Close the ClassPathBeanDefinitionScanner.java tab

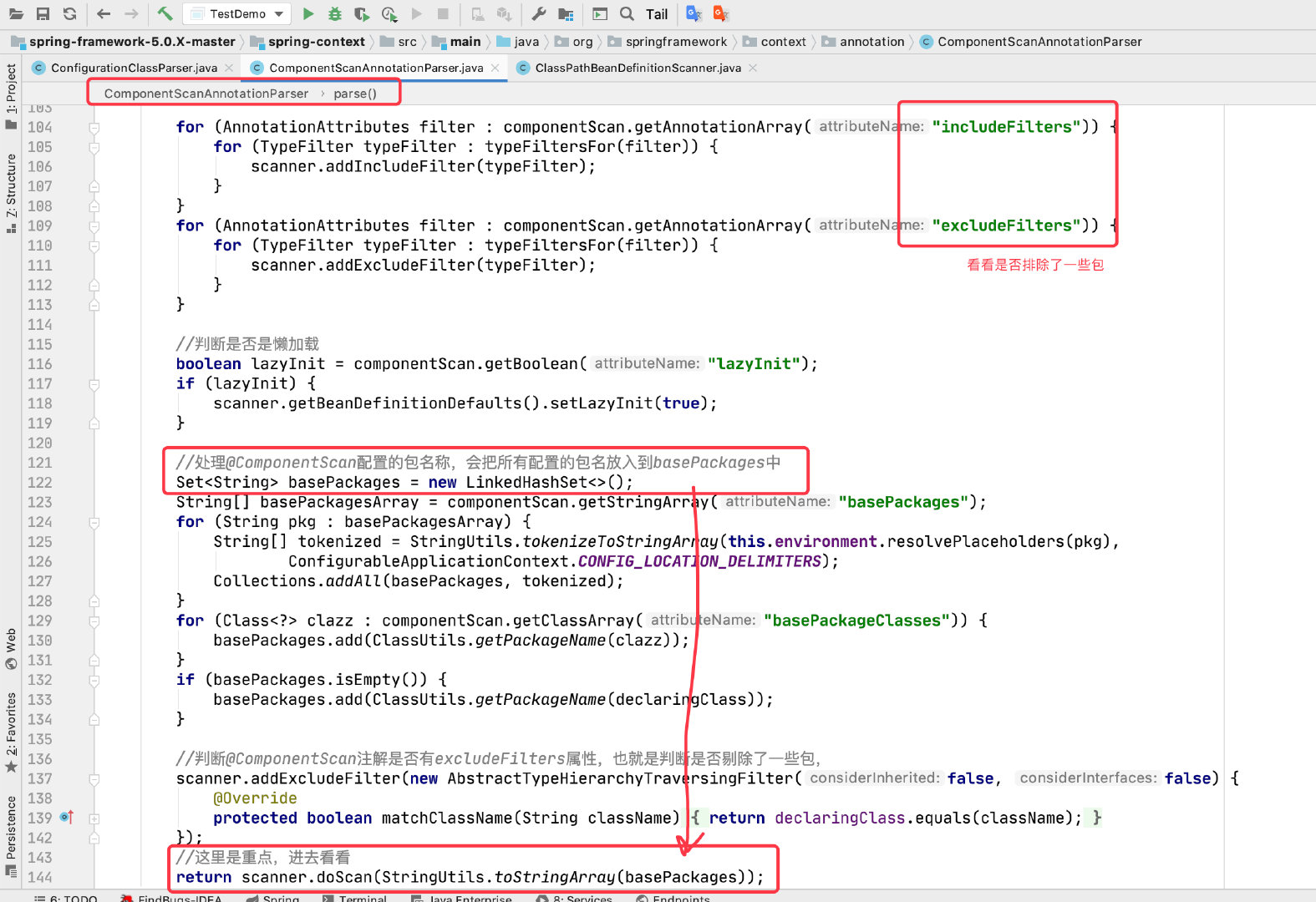[753, 68]
